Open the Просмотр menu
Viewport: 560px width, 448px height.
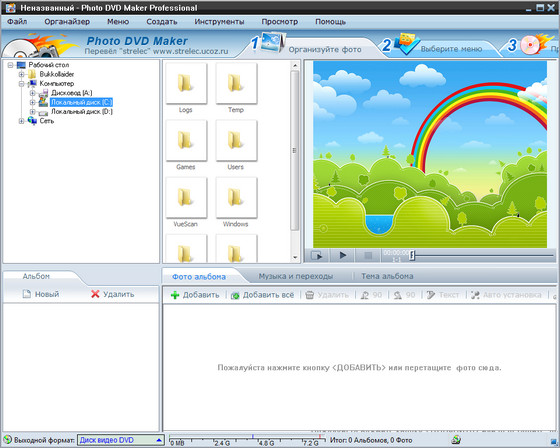pyautogui.click(x=280, y=21)
